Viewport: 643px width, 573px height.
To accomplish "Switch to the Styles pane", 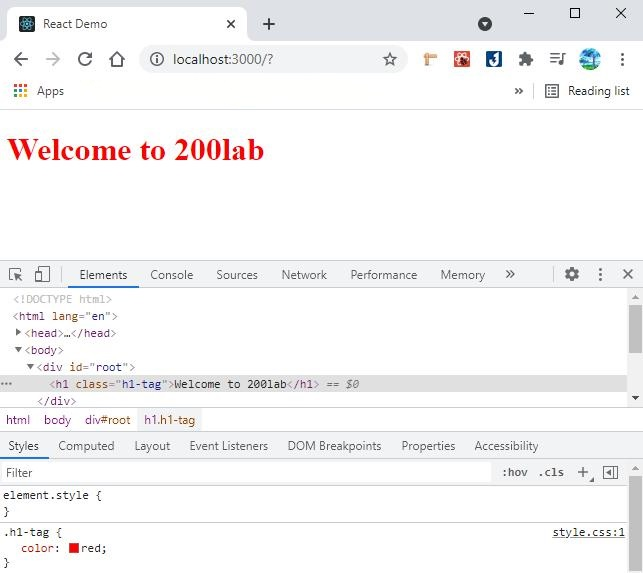I will 23,446.
